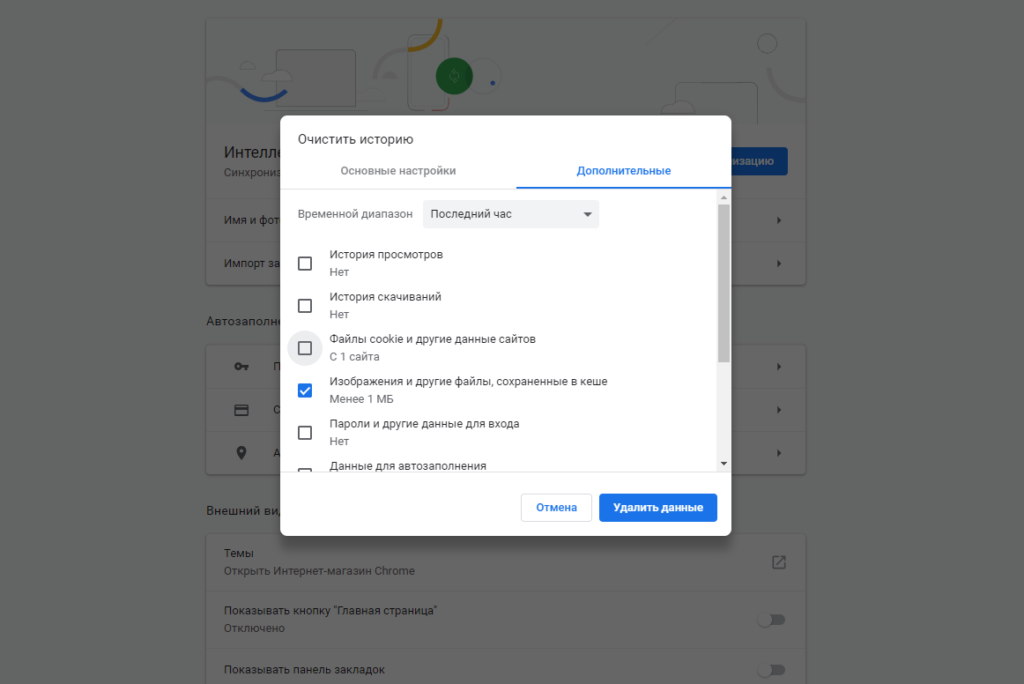This screenshot has height=684, width=1024.
Task: Click the location pin addresses icon
Action: click(241, 453)
